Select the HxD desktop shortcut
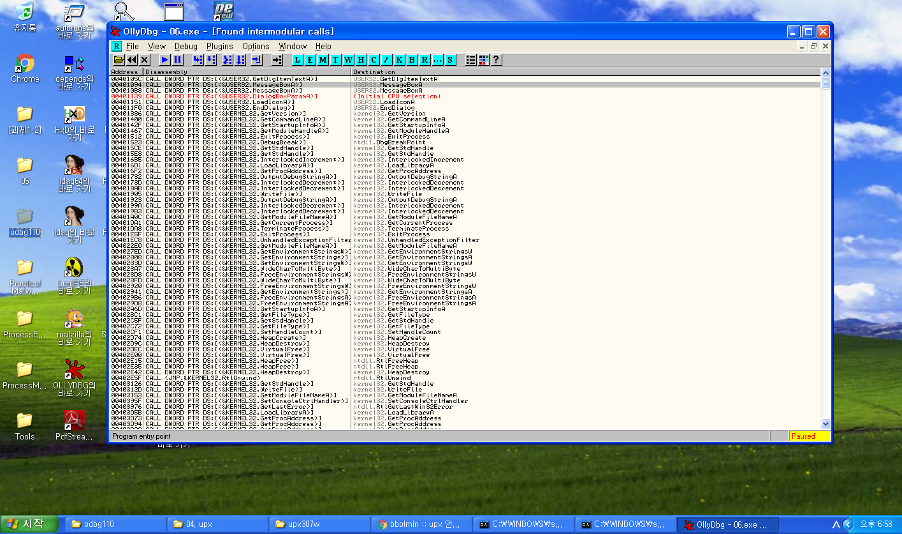902x534 pixels. (x=74, y=123)
